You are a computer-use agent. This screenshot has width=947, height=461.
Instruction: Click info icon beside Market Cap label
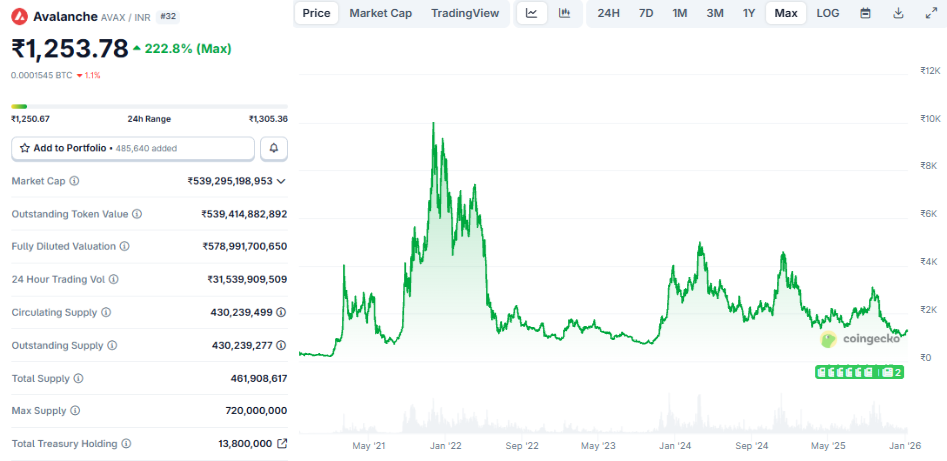[x=75, y=181]
